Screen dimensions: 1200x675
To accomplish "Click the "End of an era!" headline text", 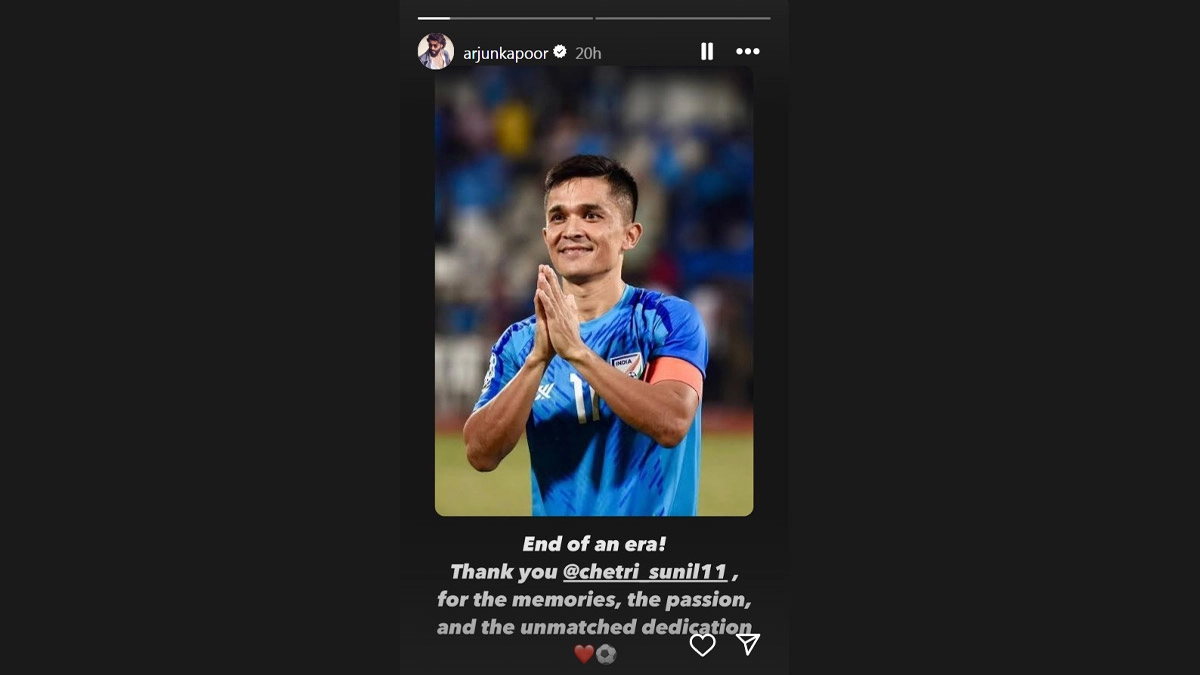I will [x=594, y=544].
